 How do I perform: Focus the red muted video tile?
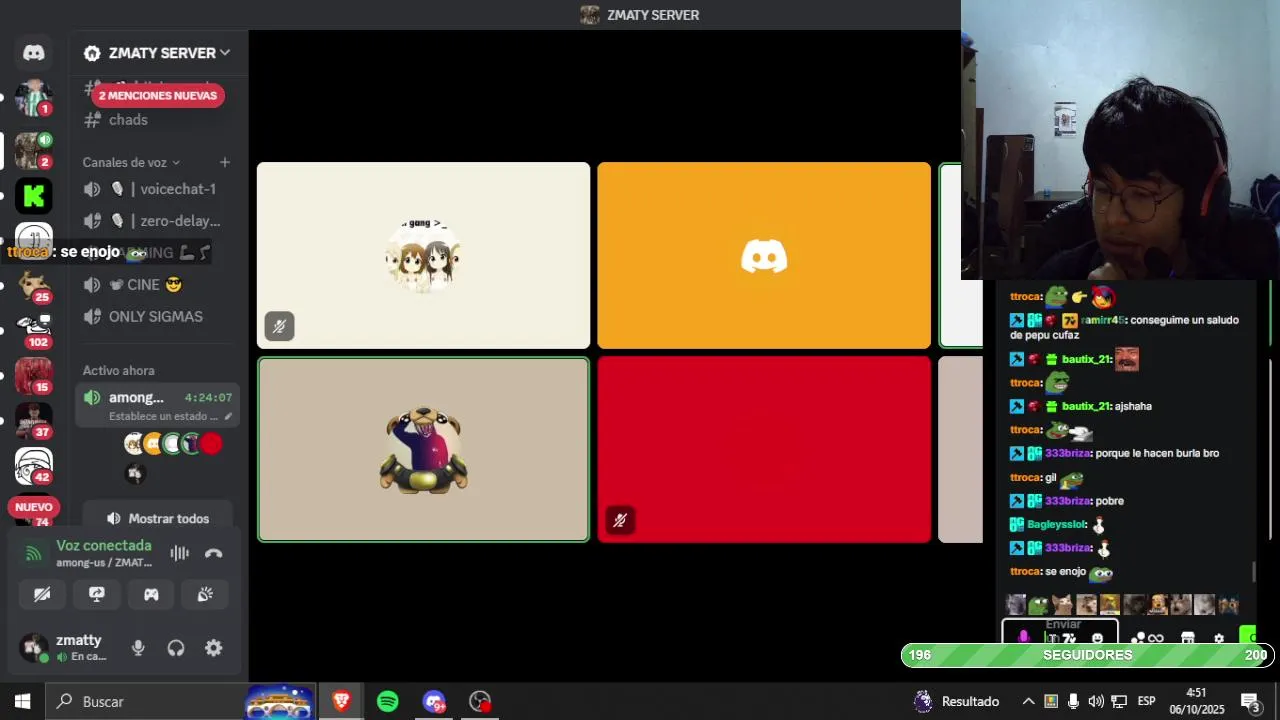tap(764, 450)
